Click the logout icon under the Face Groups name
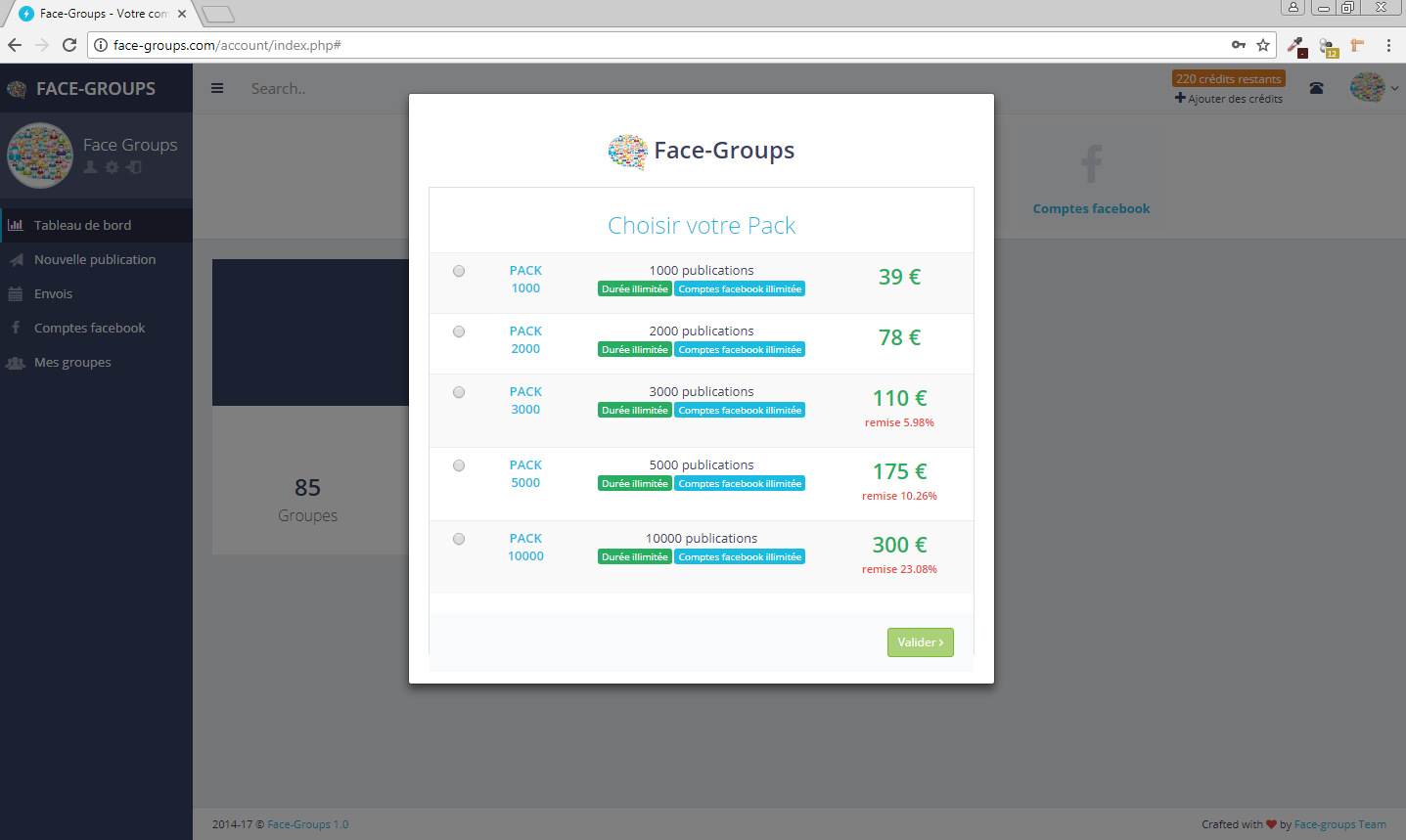Image resolution: width=1406 pixels, height=840 pixels. (134, 167)
